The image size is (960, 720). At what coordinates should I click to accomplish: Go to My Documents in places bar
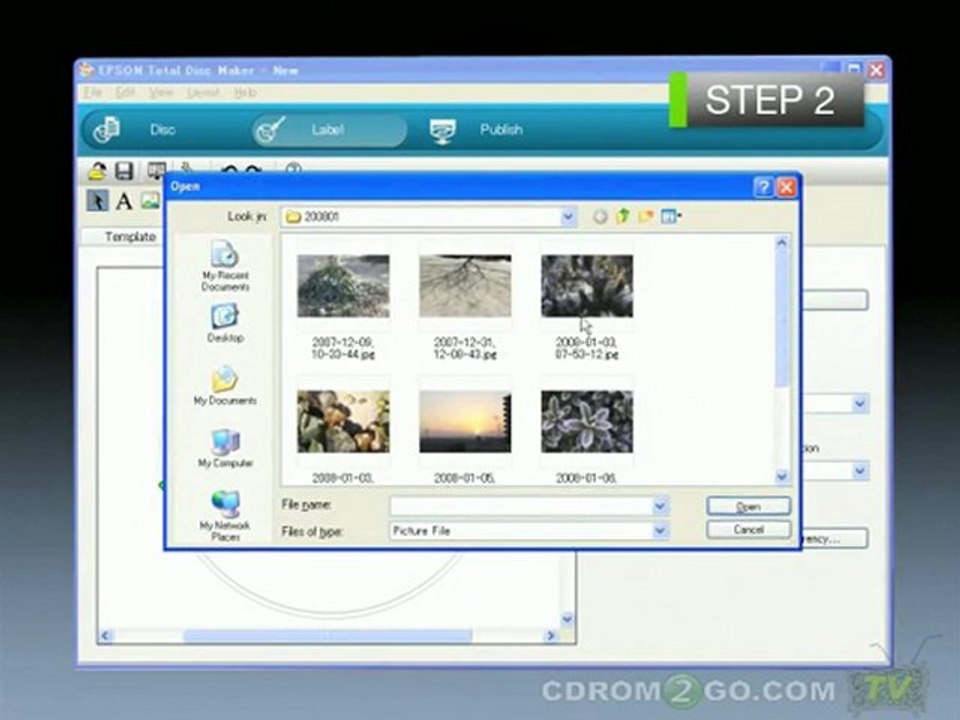(225, 386)
